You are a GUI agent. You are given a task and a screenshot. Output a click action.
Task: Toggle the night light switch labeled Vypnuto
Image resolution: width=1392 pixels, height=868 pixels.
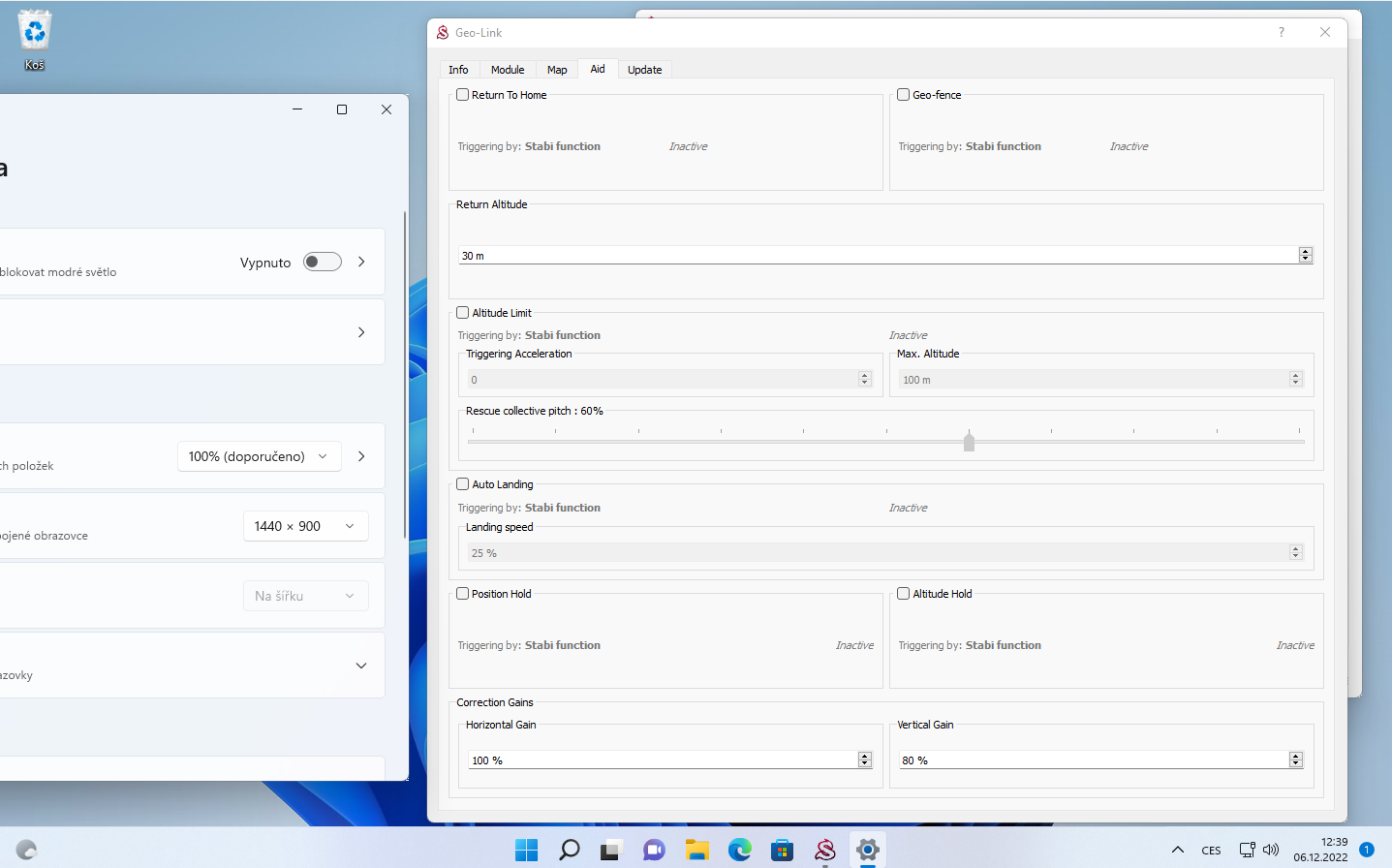click(322, 262)
